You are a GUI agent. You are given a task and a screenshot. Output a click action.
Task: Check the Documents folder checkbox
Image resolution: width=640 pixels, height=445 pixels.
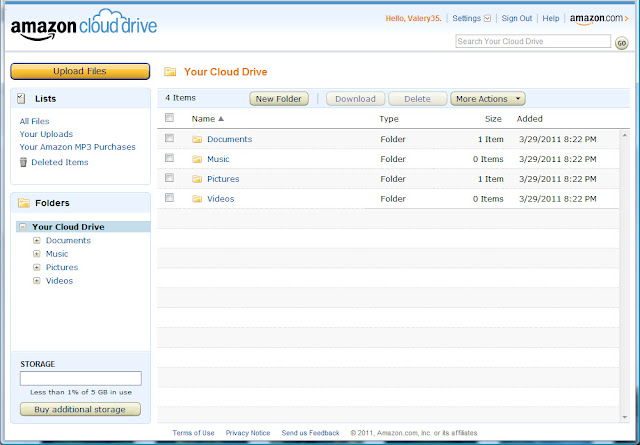[x=169, y=138]
